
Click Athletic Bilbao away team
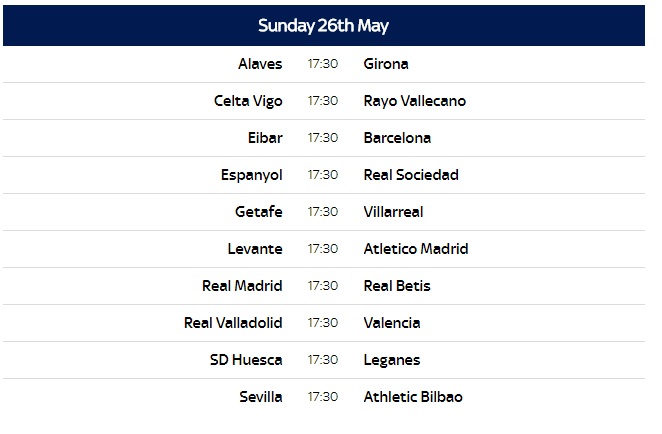413,397
